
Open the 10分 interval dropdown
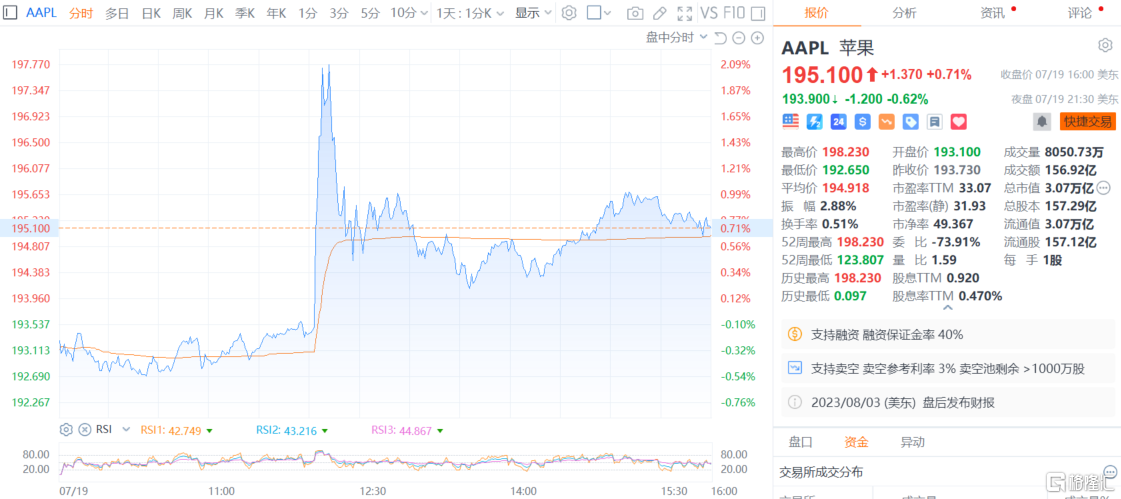[x=410, y=13]
